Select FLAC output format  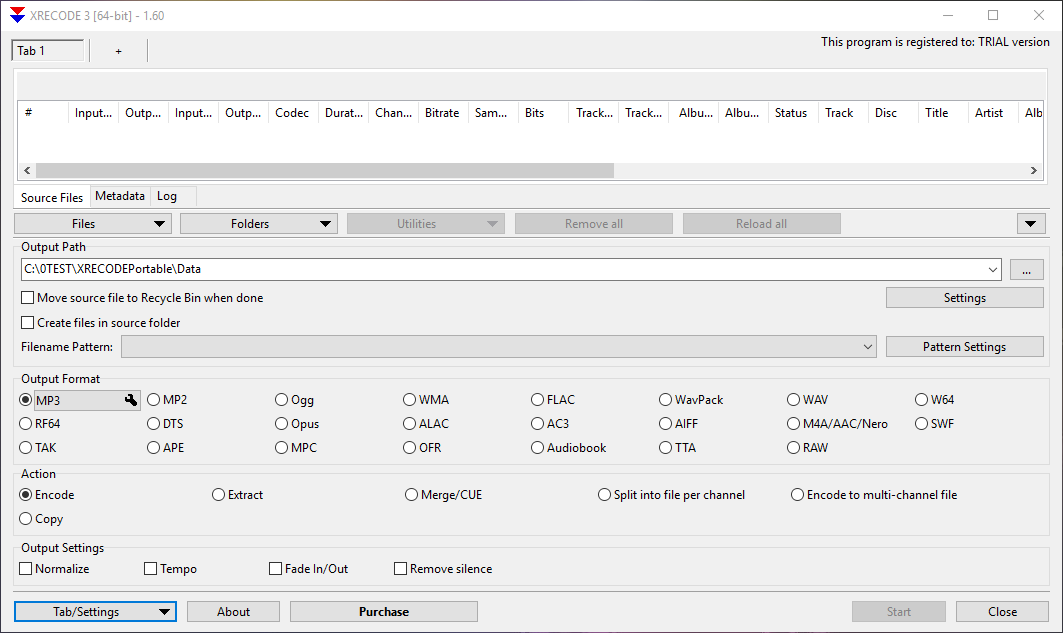(538, 400)
